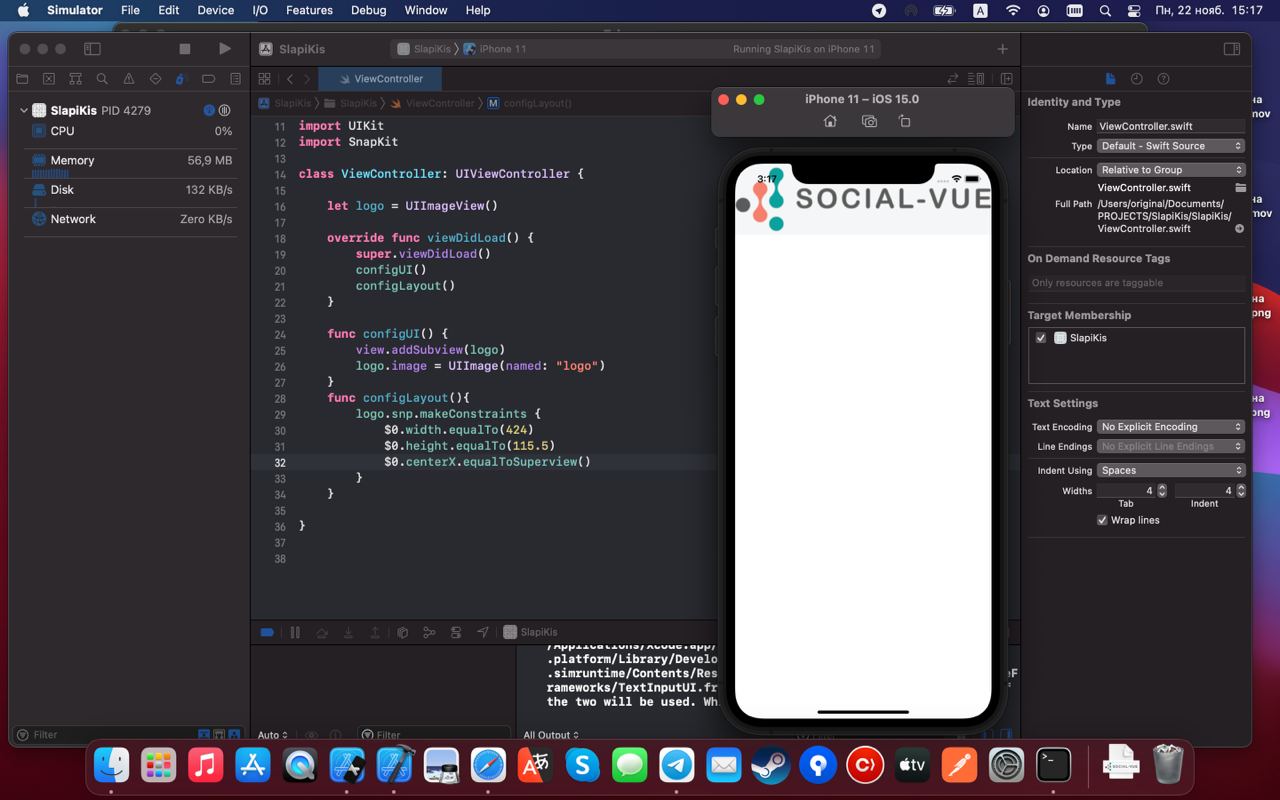Open the All Output console dropdown
1280x800 pixels.
pos(551,735)
